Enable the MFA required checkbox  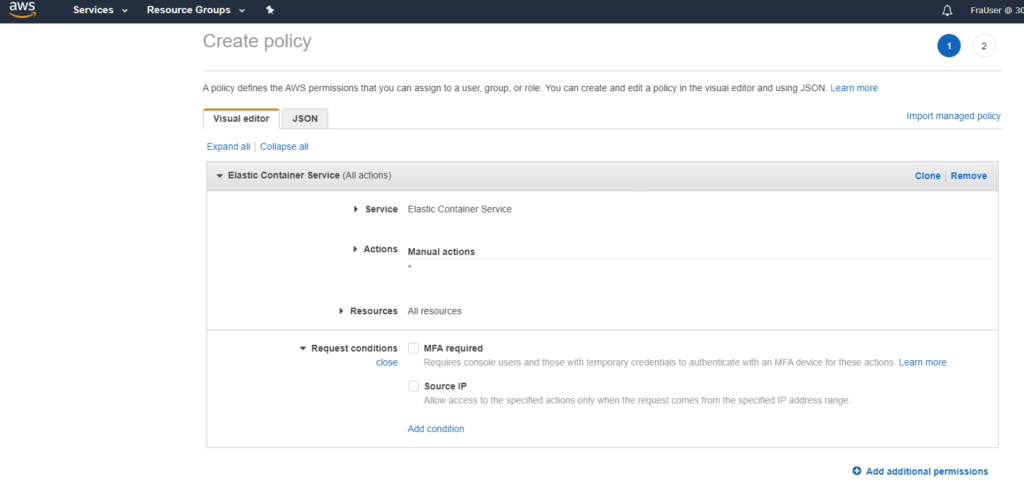414,348
